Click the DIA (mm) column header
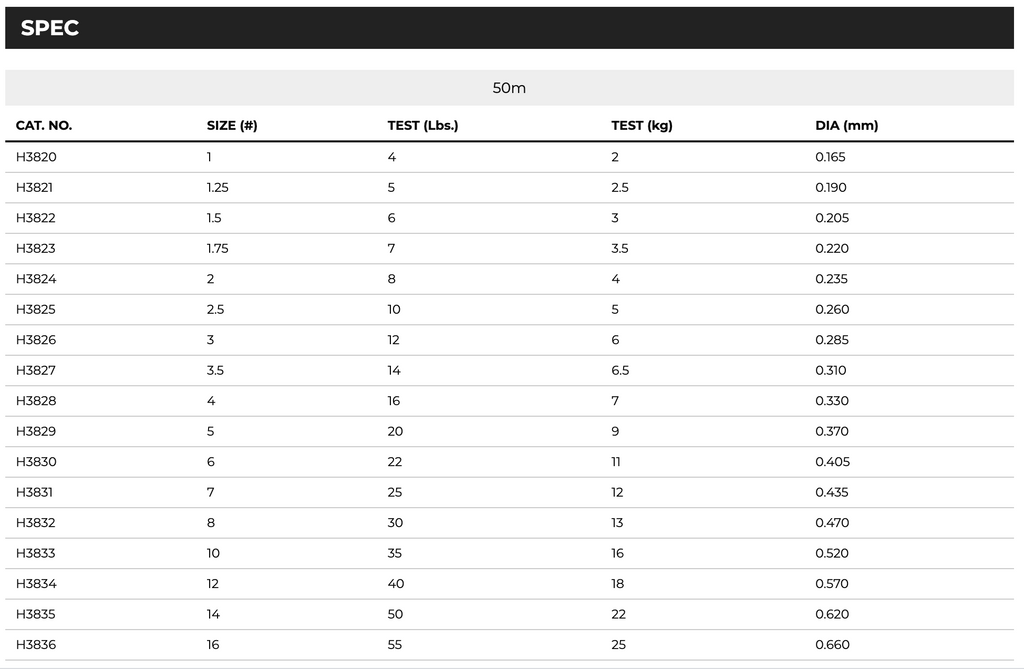The height and width of the screenshot is (669, 1024). [x=846, y=126]
